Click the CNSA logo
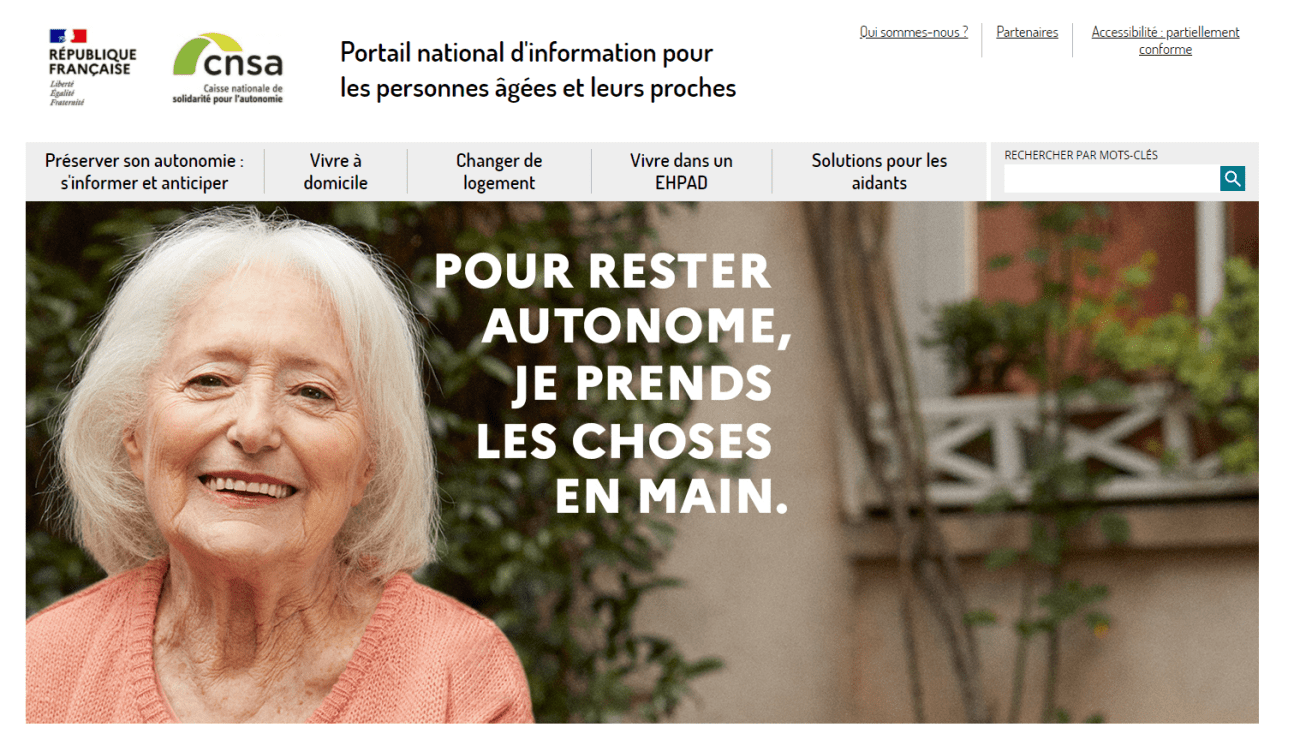 click(228, 68)
